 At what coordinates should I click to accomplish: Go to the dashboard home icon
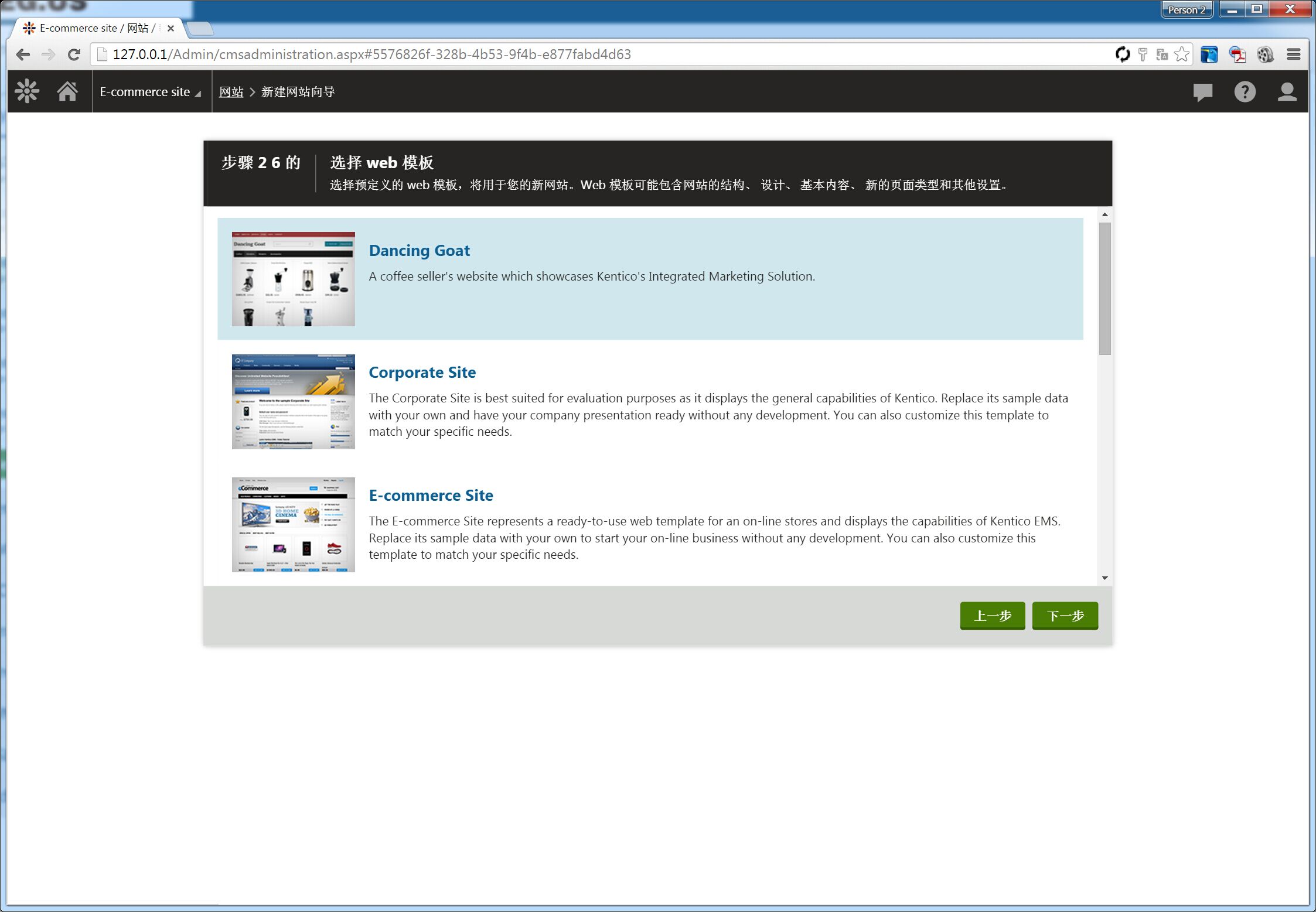pos(67,91)
